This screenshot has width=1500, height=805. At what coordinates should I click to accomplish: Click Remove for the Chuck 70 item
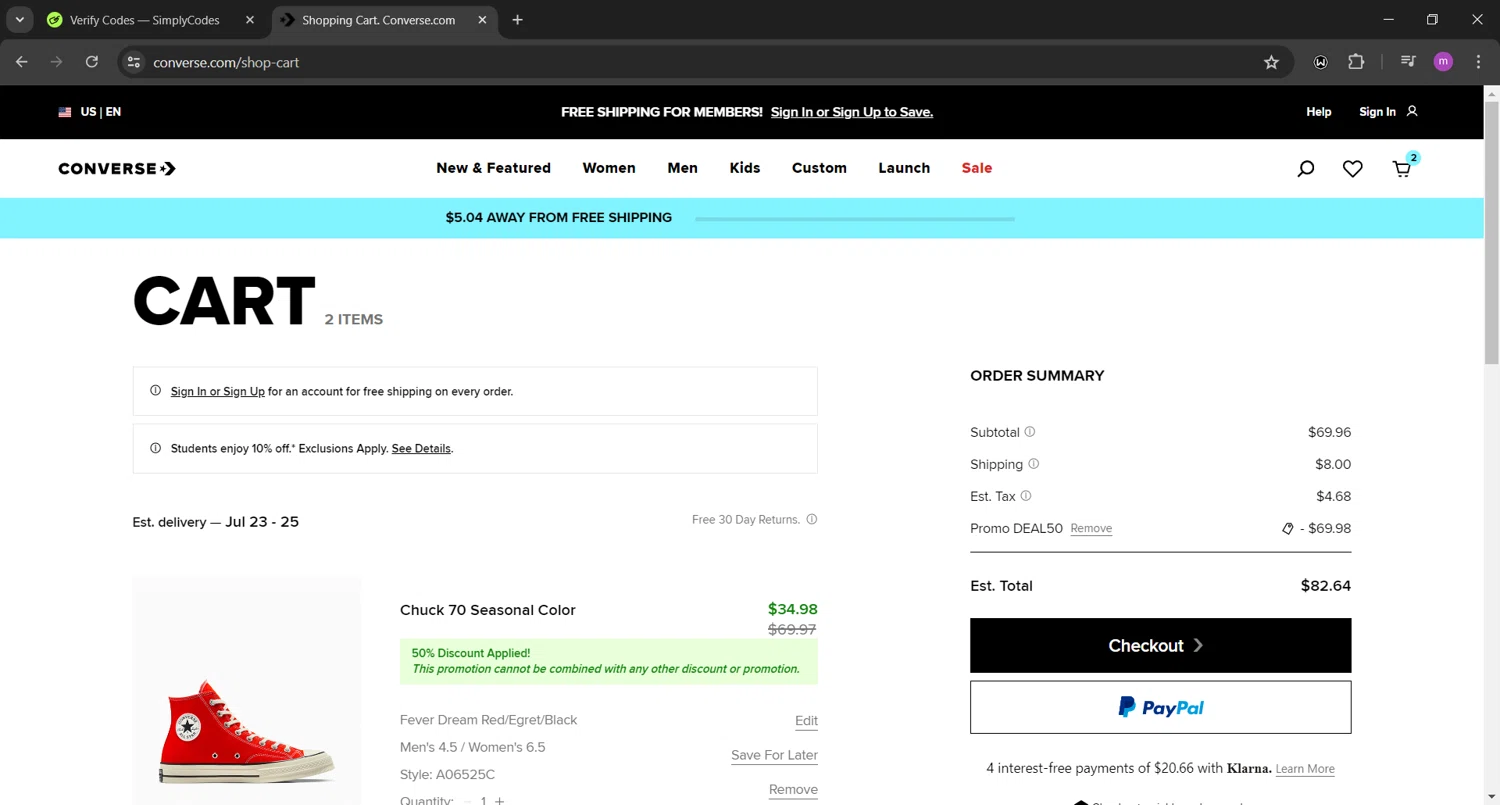793,790
